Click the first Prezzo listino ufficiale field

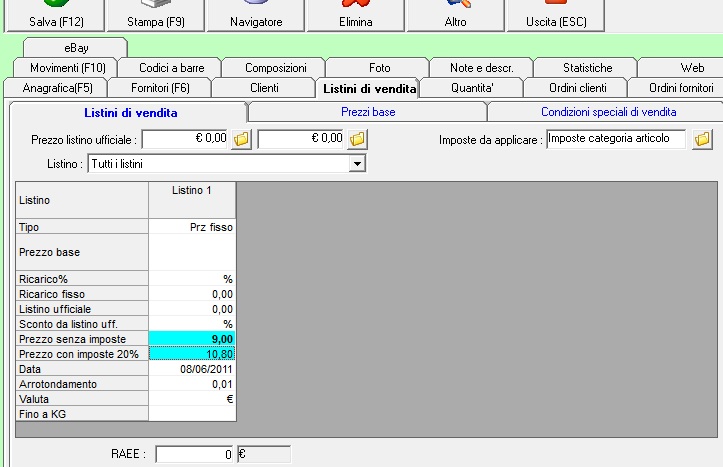pos(185,139)
